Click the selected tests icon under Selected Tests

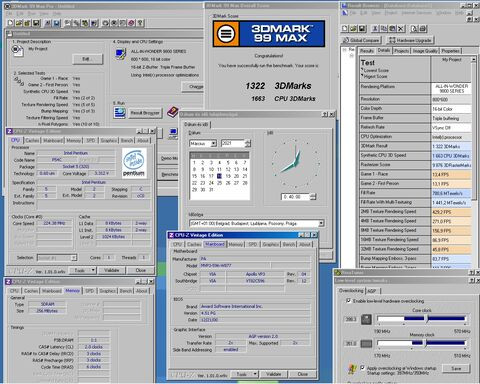click(18, 81)
